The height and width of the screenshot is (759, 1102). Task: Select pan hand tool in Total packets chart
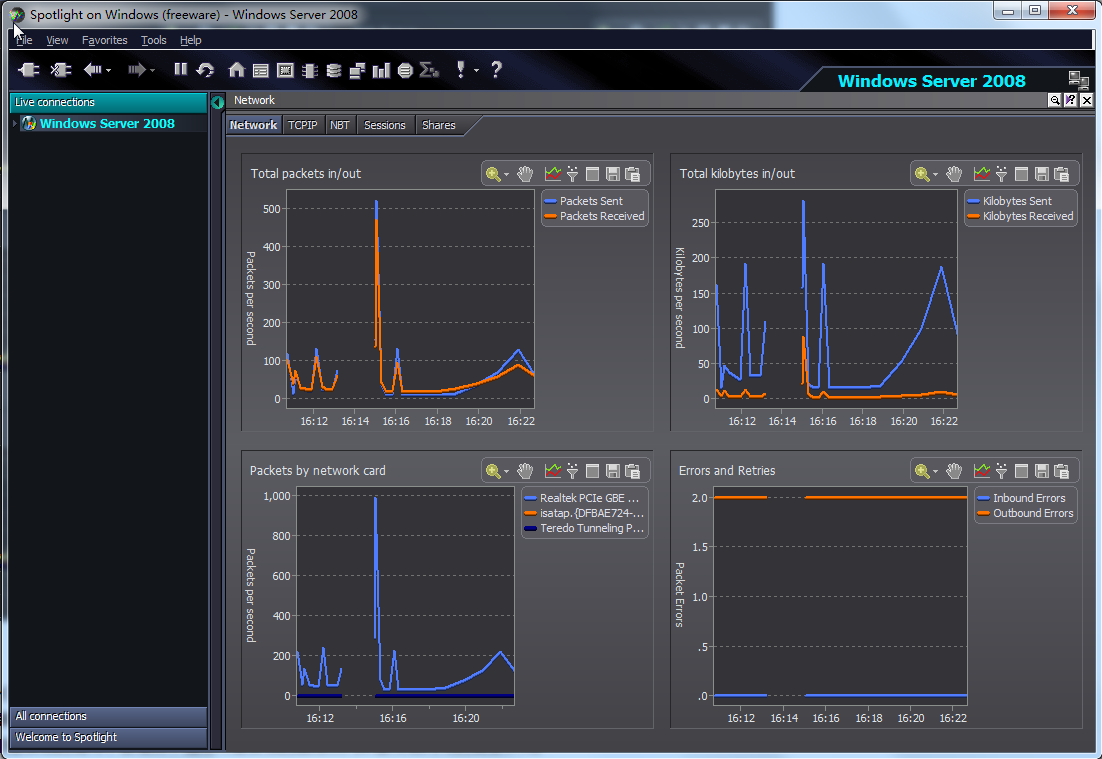pyautogui.click(x=525, y=174)
